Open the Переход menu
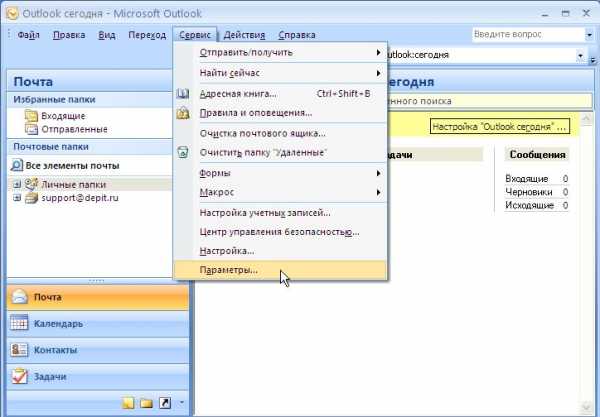 (x=147, y=35)
